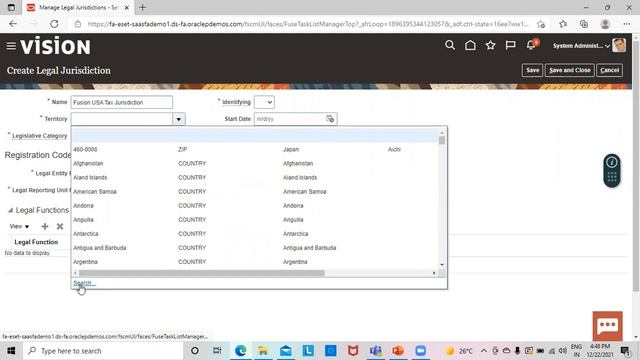Click the Vision logo
This screenshot has height=360, width=640.
click(x=55, y=46)
